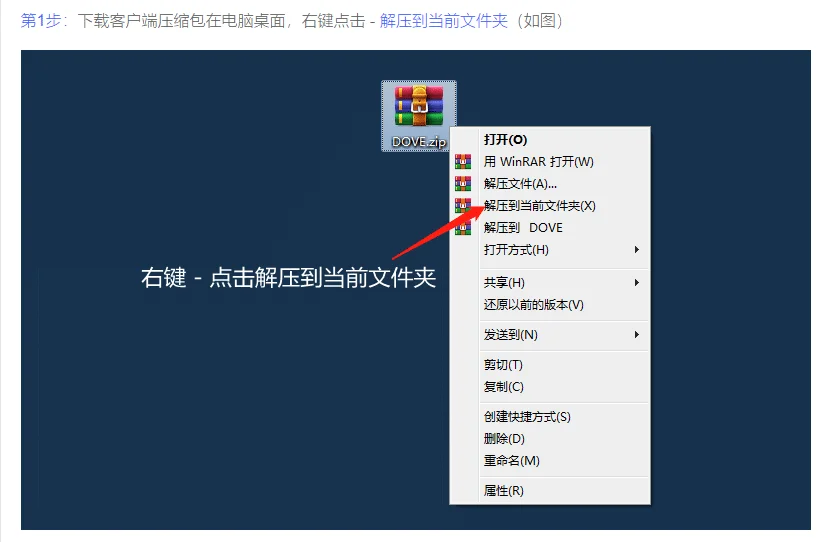Click the WinRAR icon beside 解压到 DOVE
Screen dimensions: 837x542
[x=462, y=228]
